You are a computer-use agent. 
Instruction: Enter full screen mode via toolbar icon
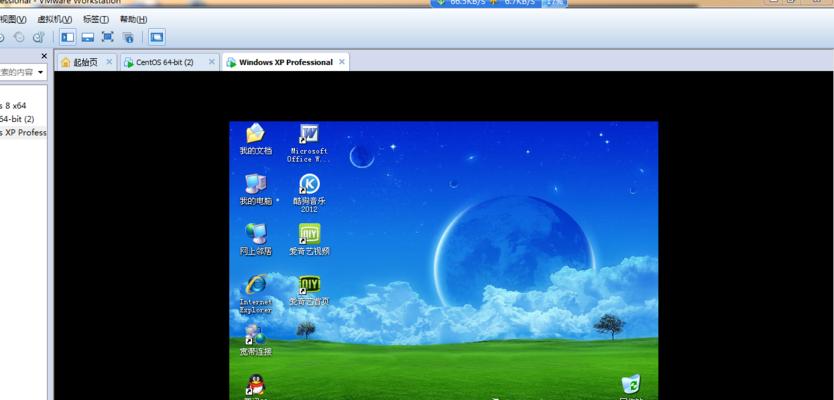107,37
